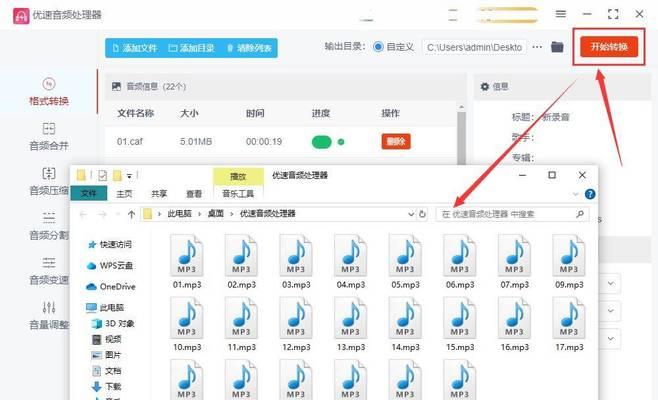Select 音频压缩 in the left sidebar
This screenshot has width=658, height=400.
point(49,181)
